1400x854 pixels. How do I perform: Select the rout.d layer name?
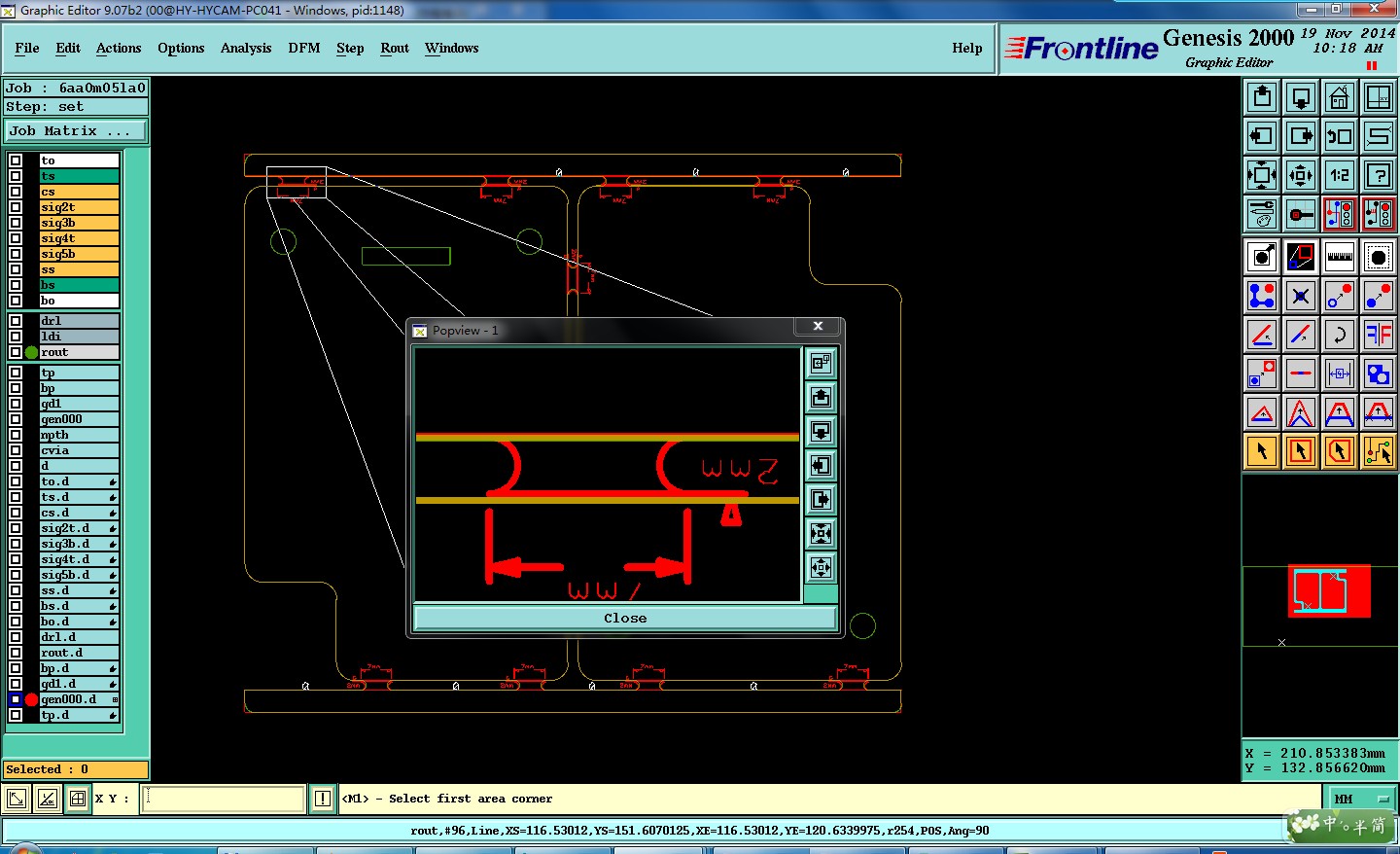(80, 653)
